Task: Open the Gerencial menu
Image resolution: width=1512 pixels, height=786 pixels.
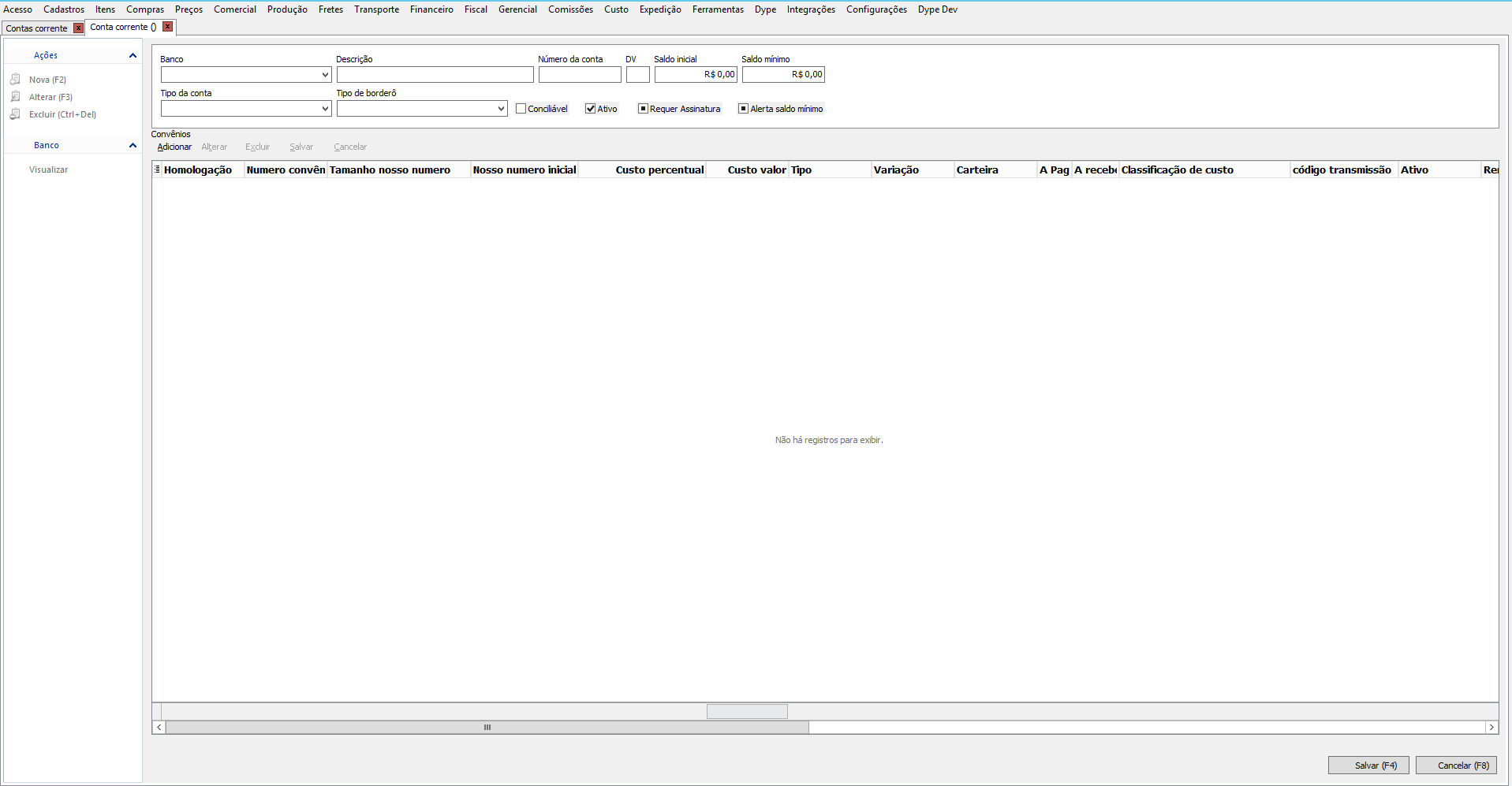Action: [x=517, y=9]
